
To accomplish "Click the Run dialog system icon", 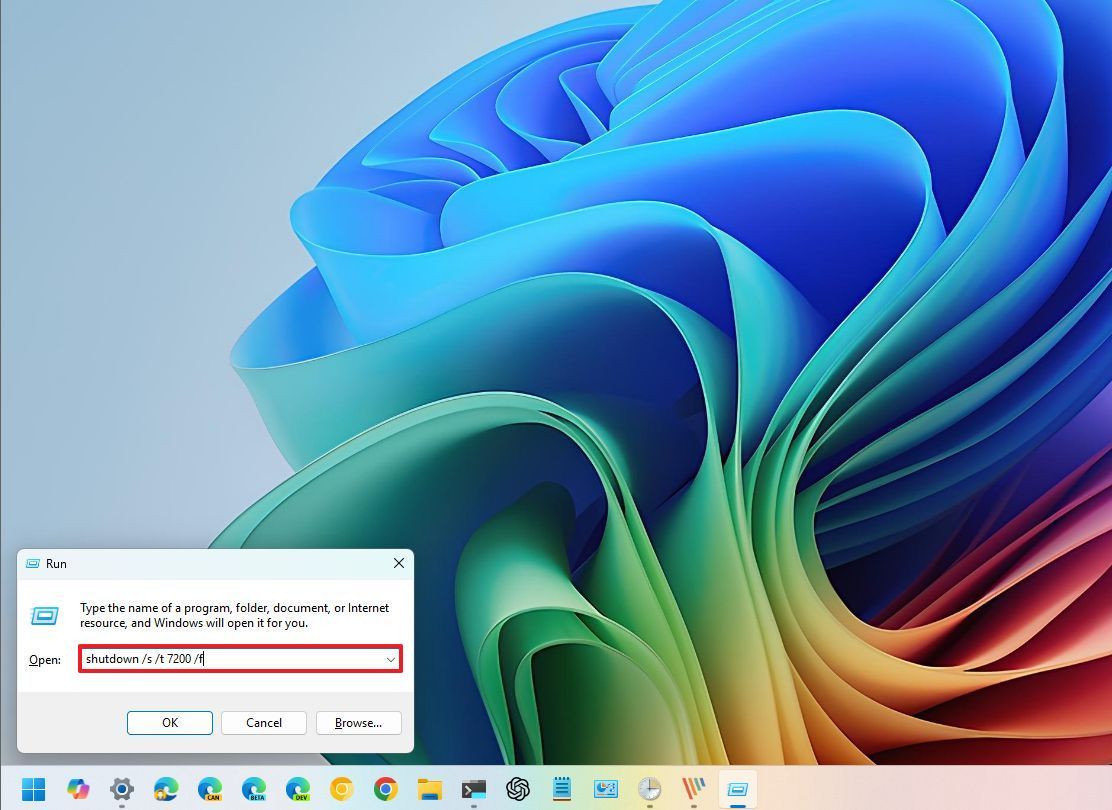I will click(x=33, y=563).
